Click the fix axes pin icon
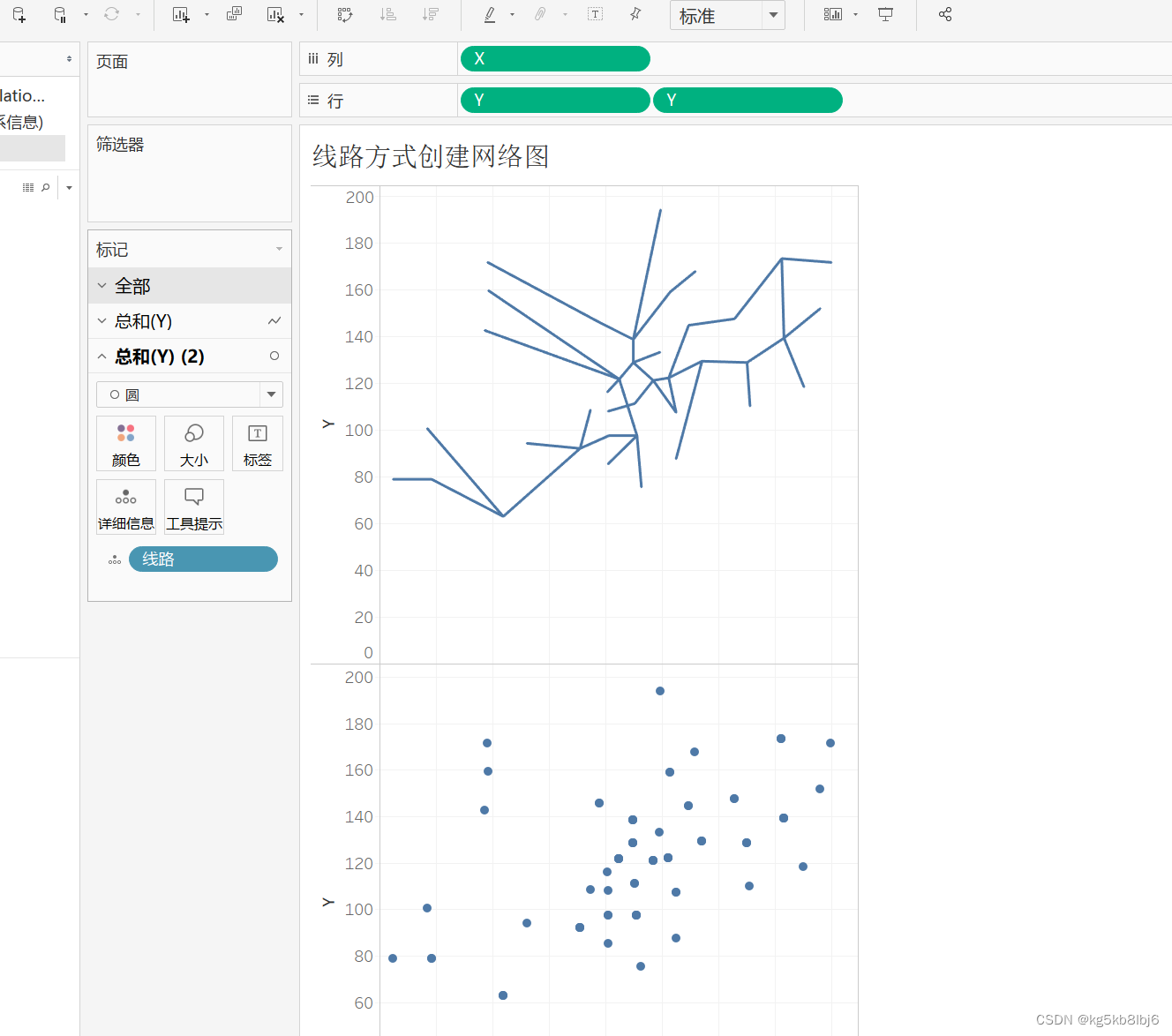 (635, 14)
